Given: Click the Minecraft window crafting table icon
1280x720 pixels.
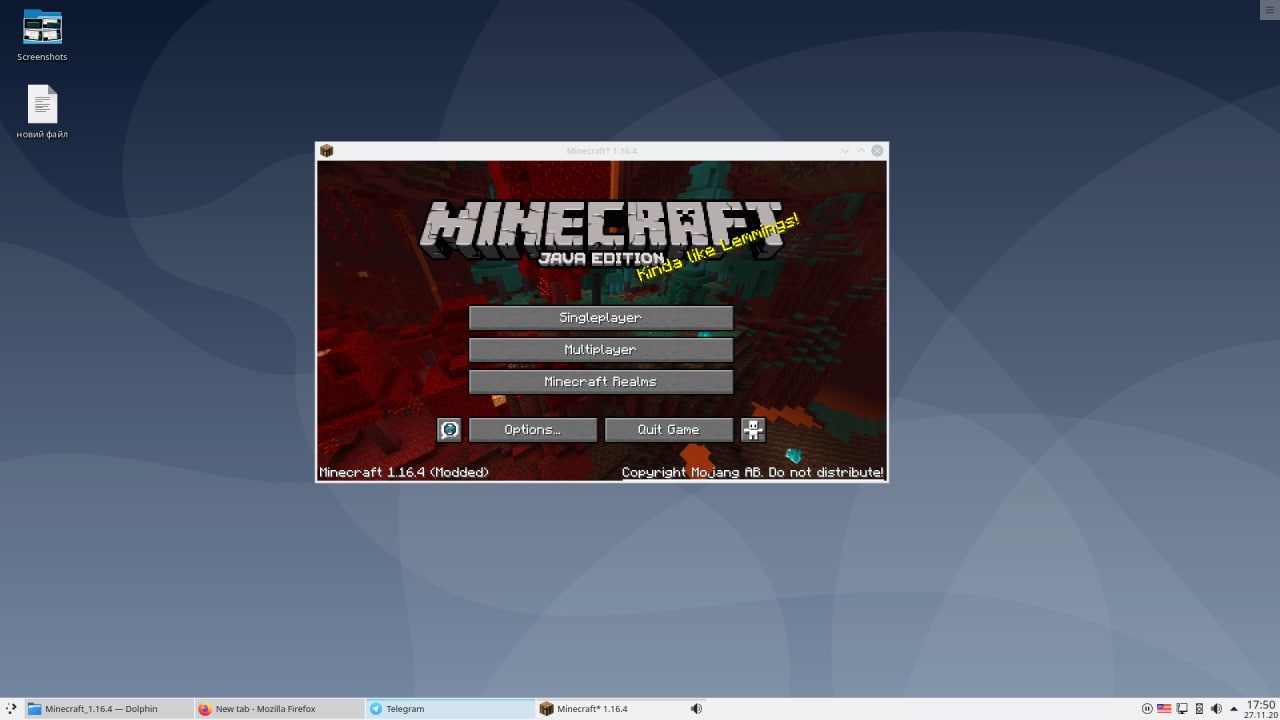Looking at the screenshot, I should click(326, 151).
